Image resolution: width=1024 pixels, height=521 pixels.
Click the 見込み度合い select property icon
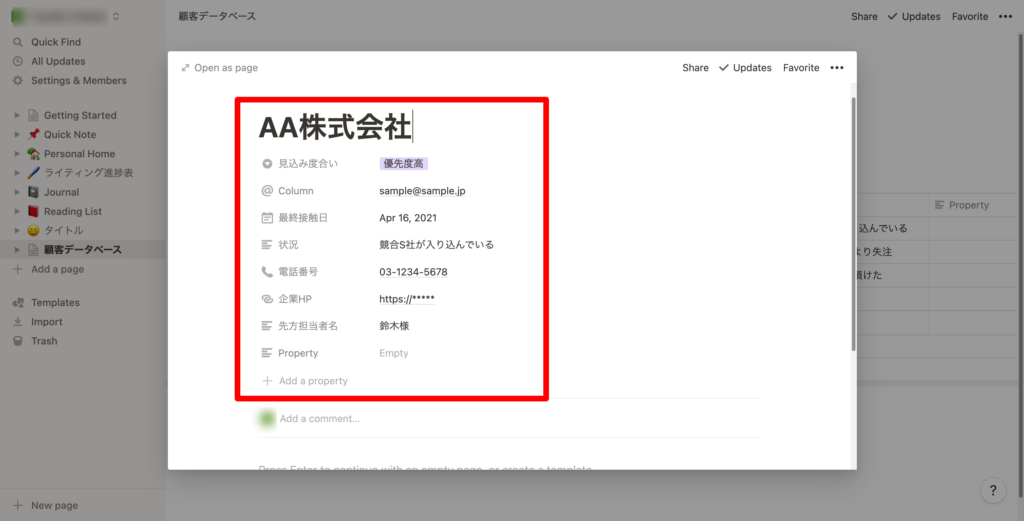coord(266,164)
